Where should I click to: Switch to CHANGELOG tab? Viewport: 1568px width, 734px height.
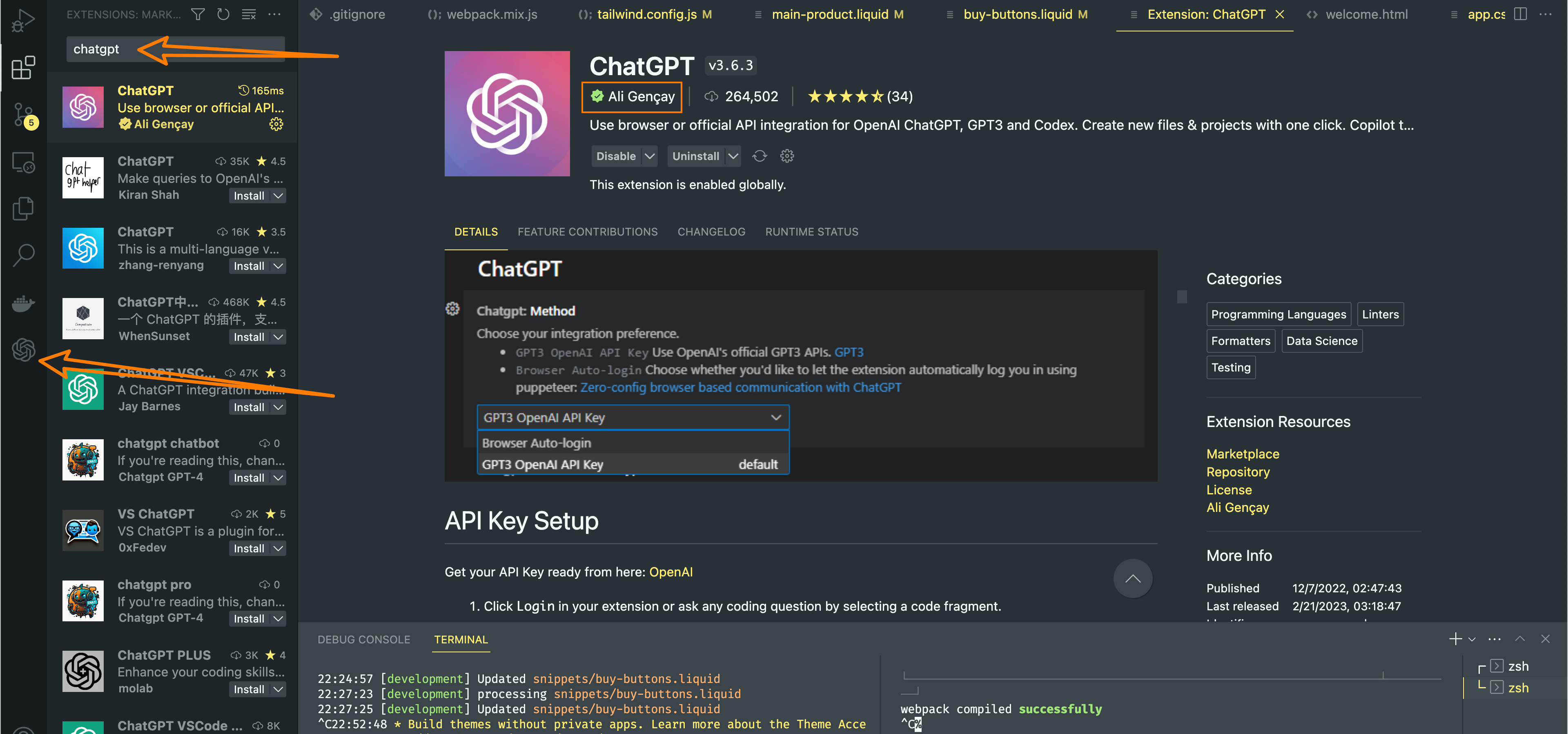pyautogui.click(x=711, y=232)
